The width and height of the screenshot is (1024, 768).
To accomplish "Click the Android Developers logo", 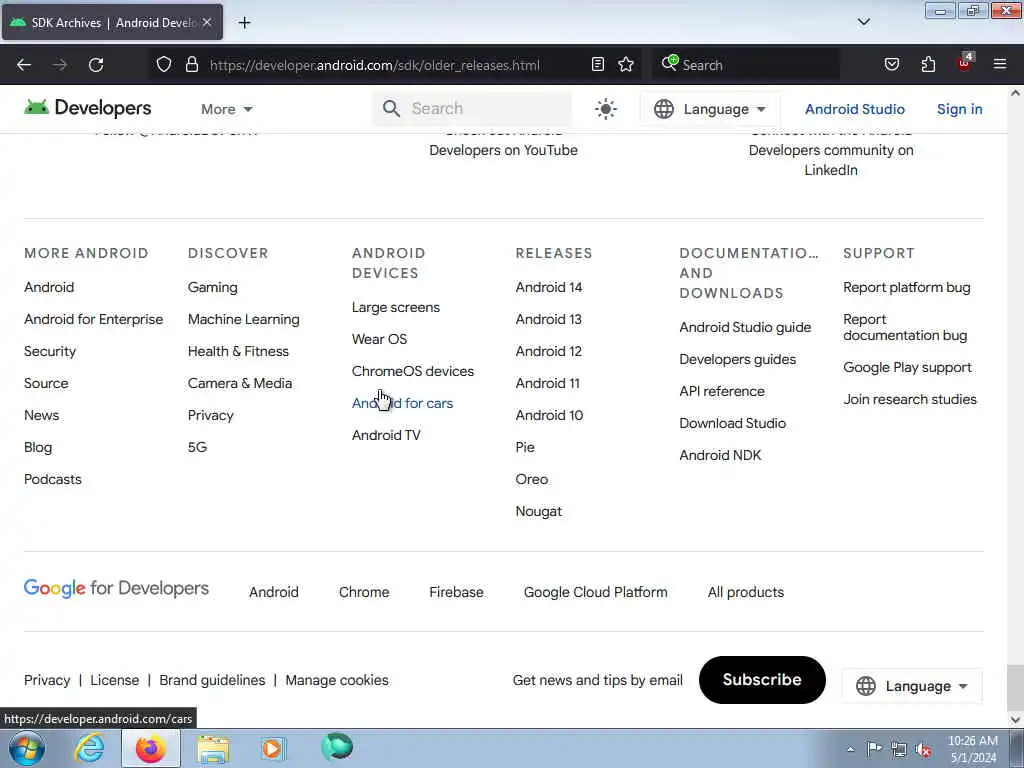I will click(x=88, y=108).
